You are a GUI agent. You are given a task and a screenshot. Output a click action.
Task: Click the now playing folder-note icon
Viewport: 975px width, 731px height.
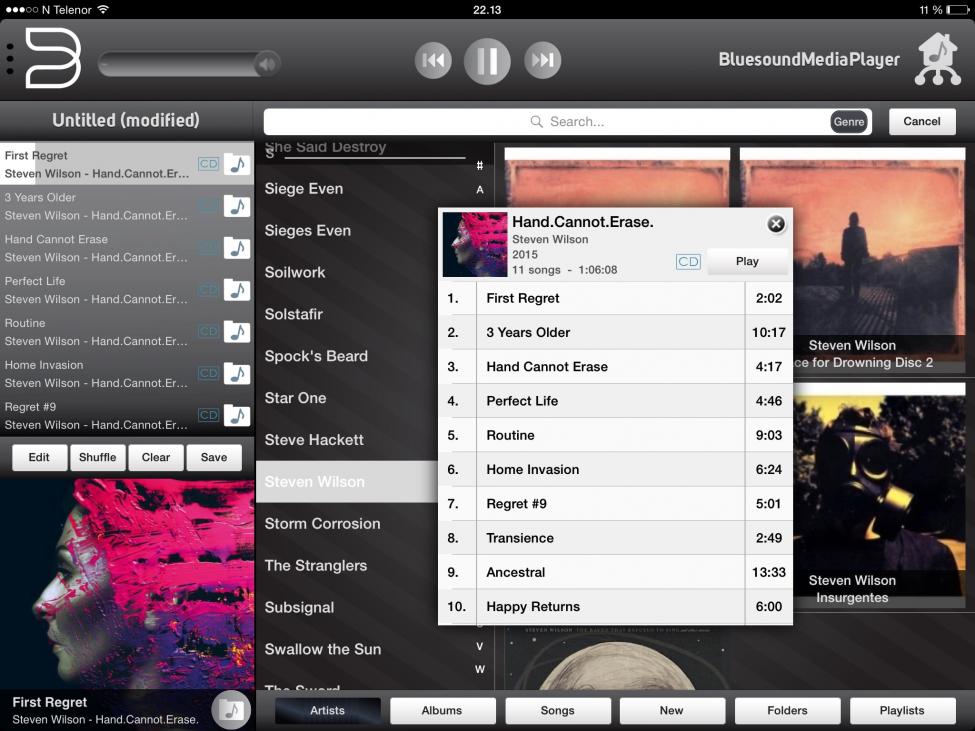point(231,709)
